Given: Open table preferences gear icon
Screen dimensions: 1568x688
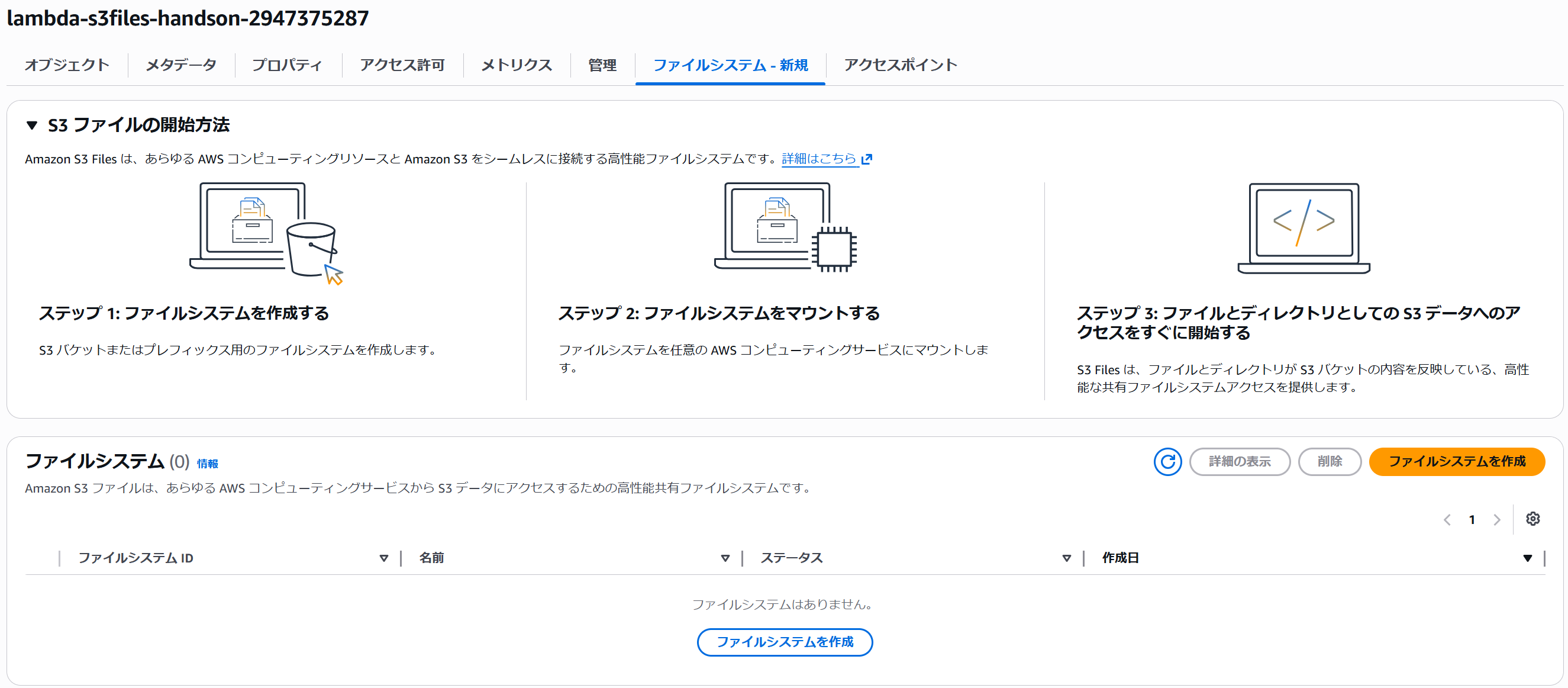Looking at the screenshot, I should point(1532,519).
